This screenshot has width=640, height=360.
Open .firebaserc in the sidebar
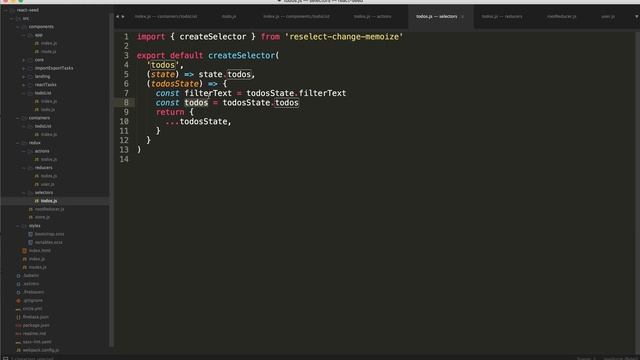33,292
